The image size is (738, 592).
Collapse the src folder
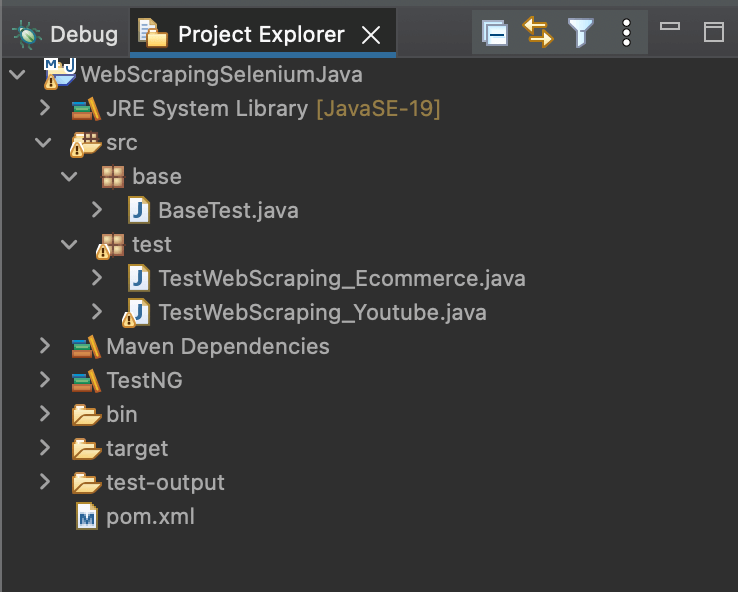44,142
